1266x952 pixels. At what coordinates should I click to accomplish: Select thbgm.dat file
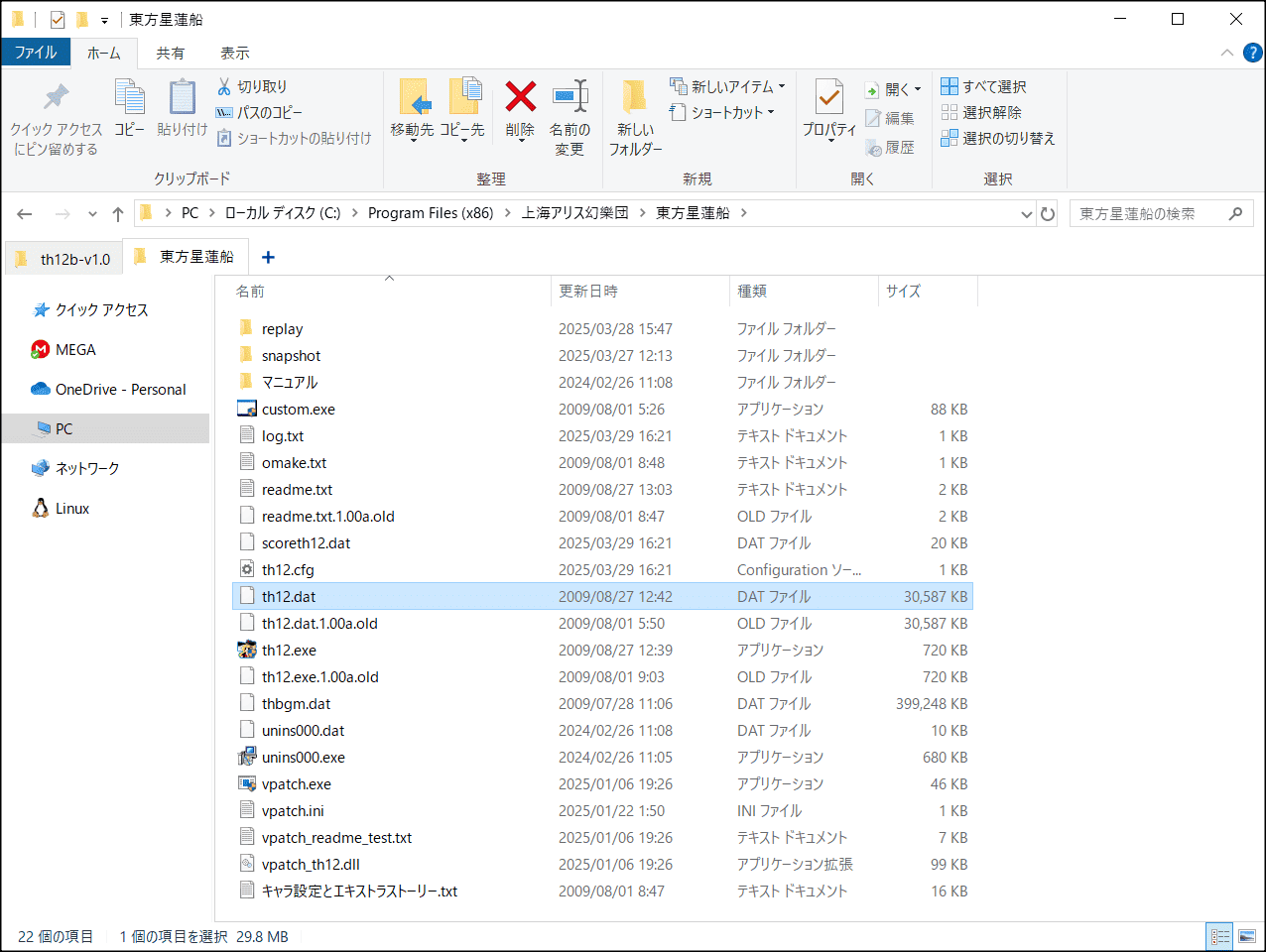[x=602, y=703]
